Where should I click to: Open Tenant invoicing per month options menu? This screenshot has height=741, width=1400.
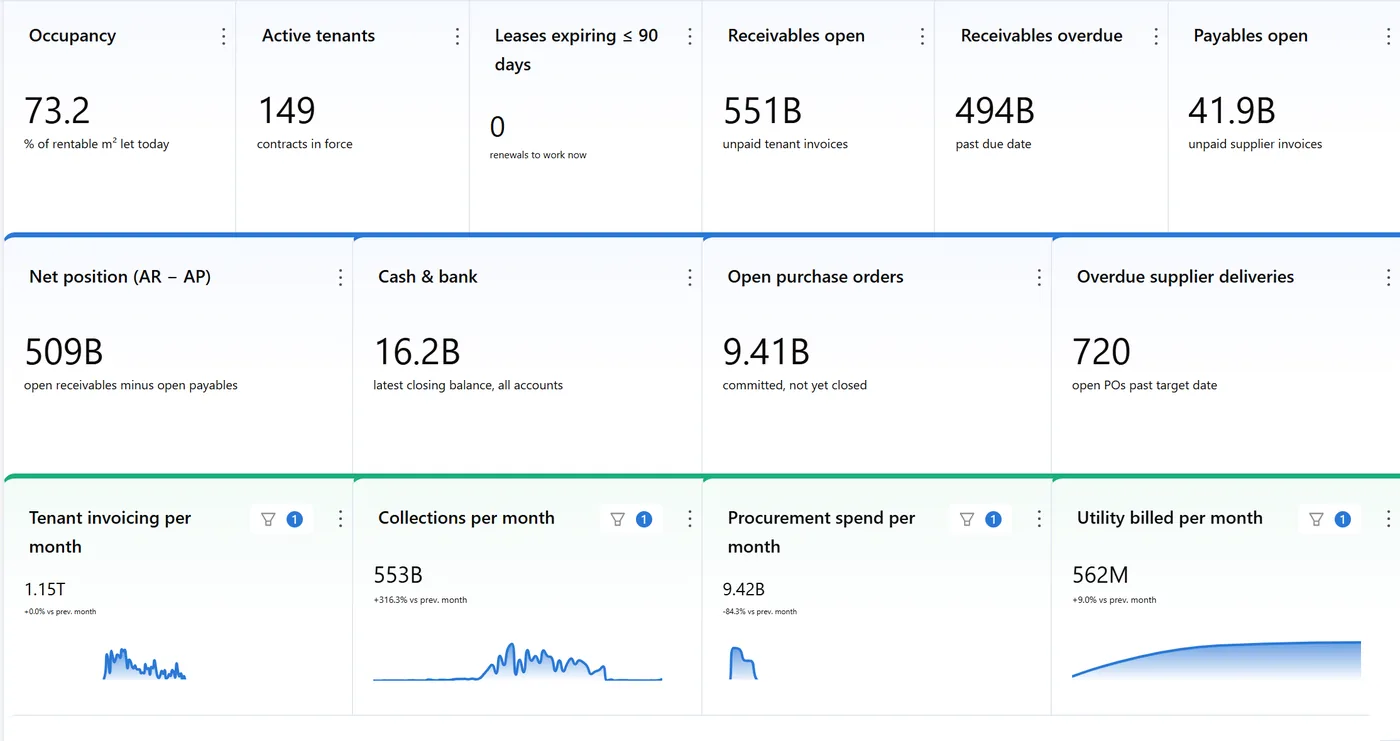coord(340,518)
